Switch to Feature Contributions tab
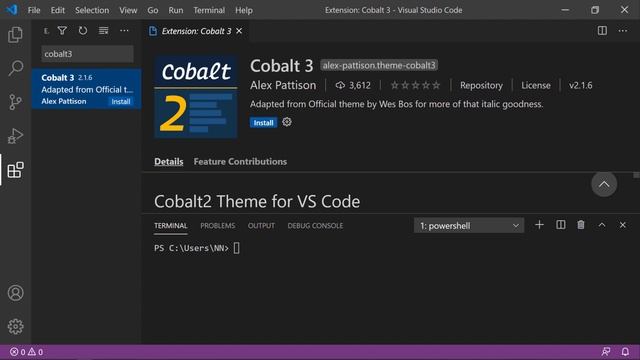The image size is (640, 360). click(x=240, y=162)
